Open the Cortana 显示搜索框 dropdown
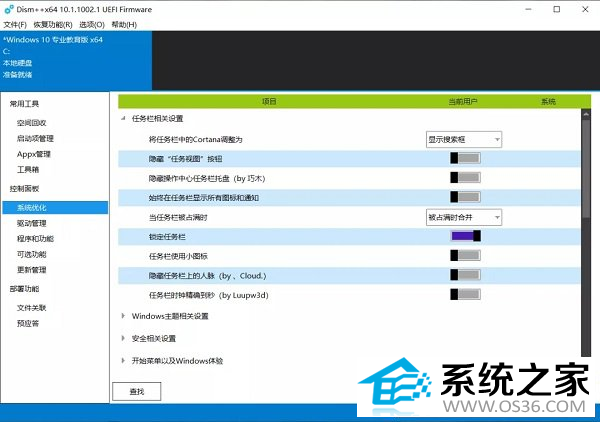 (464, 140)
